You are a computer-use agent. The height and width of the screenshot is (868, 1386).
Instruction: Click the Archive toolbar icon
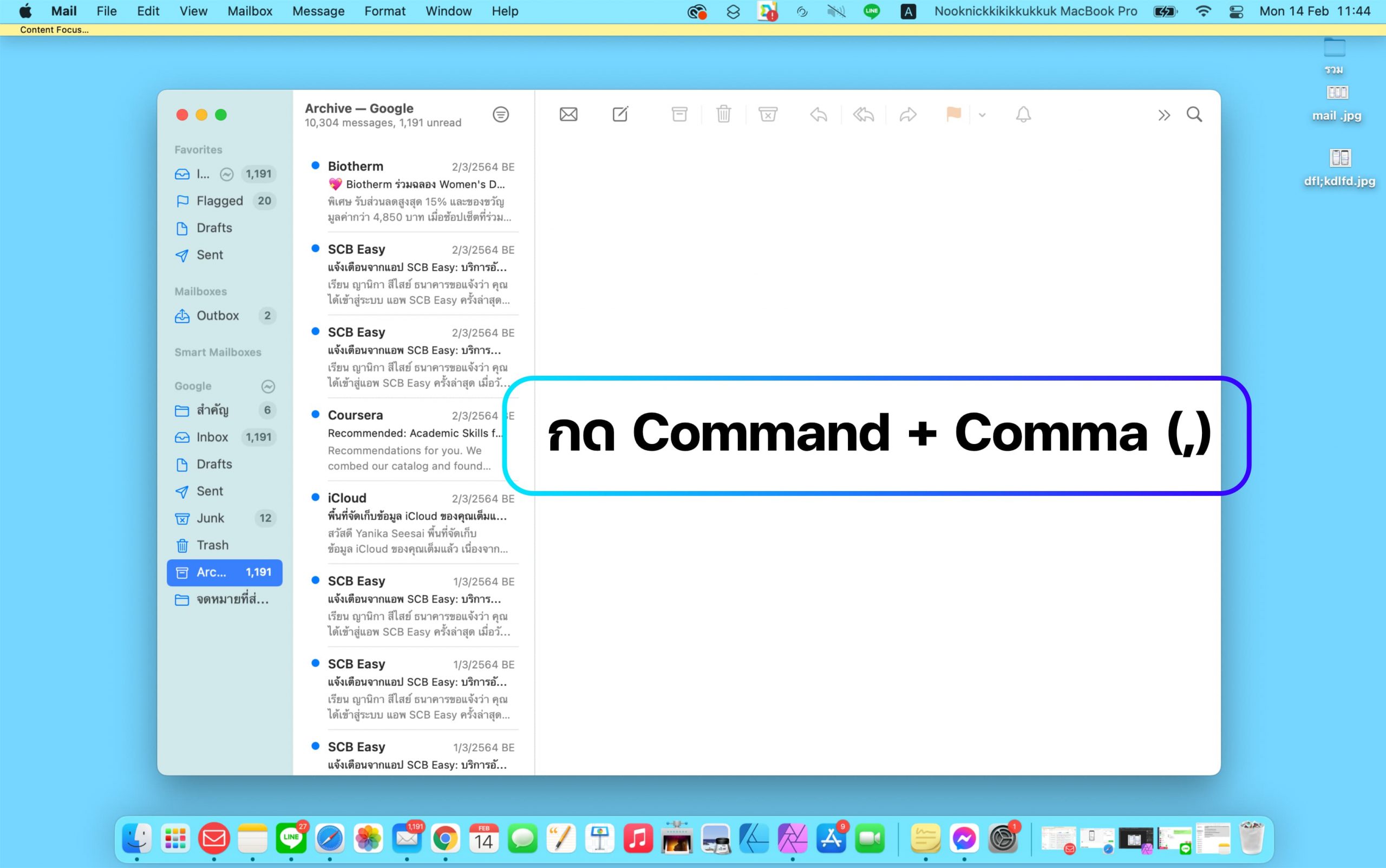point(679,114)
